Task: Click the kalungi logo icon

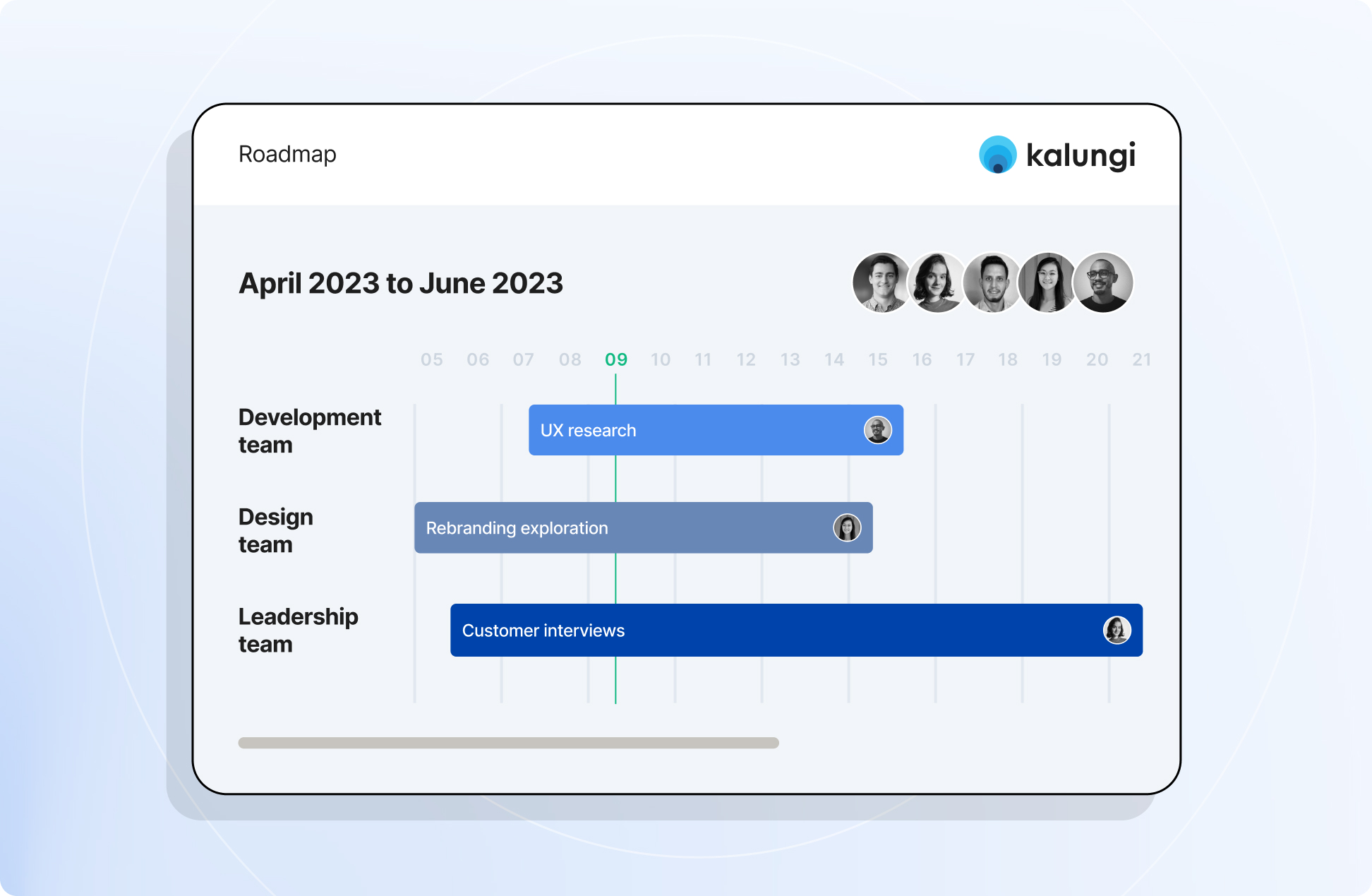Action: [997, 155]
